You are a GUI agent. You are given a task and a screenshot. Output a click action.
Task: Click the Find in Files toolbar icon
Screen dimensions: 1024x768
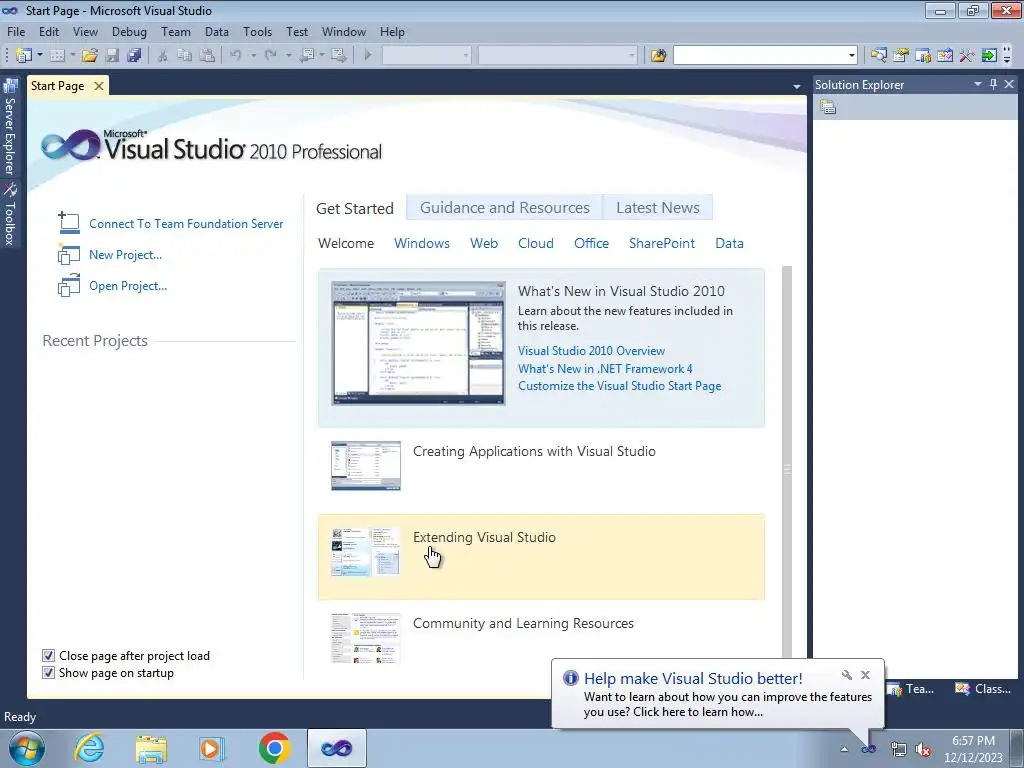click(658, 56)
